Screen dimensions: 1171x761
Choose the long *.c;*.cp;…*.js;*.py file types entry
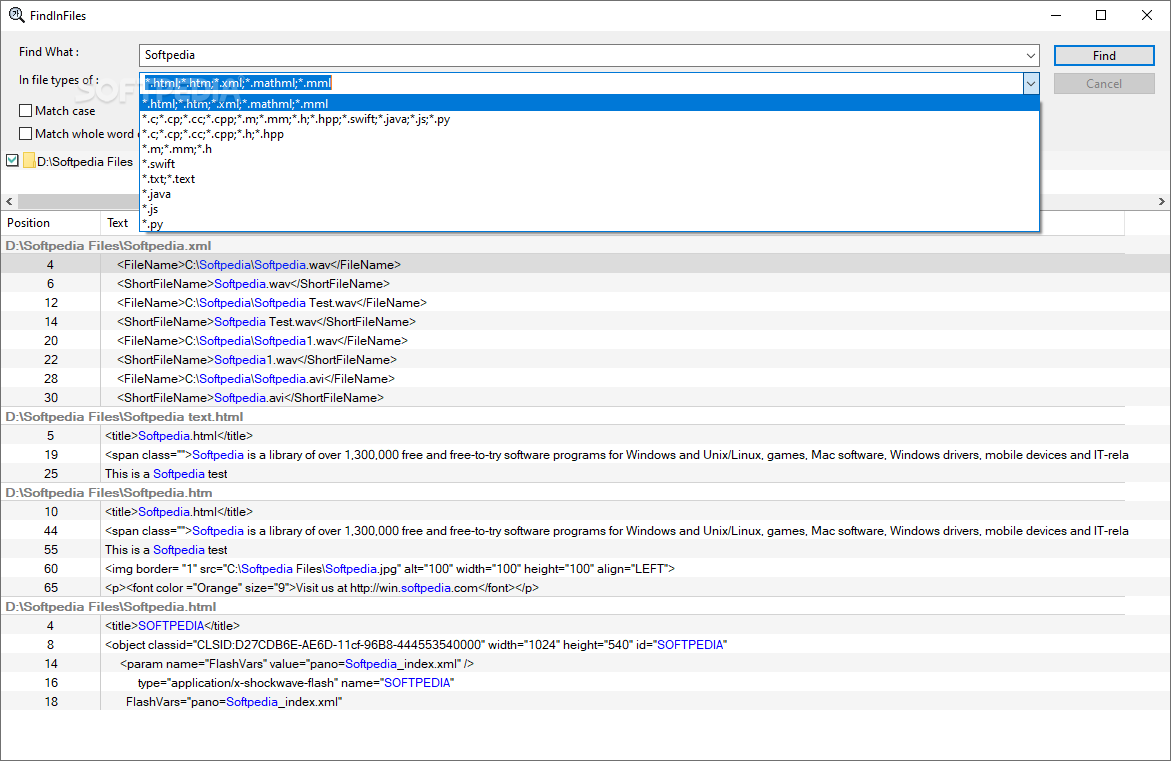pos(589,119)
